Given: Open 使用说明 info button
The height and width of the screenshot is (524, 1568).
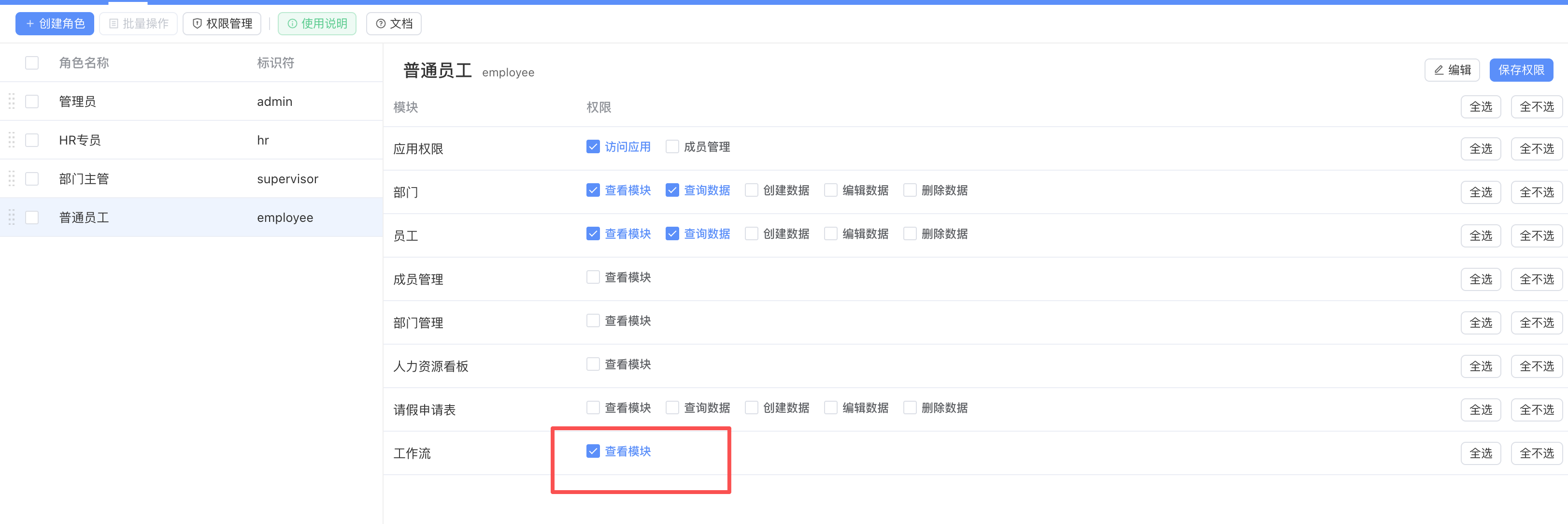Looking at the screenshot, I should click(317, 24).
